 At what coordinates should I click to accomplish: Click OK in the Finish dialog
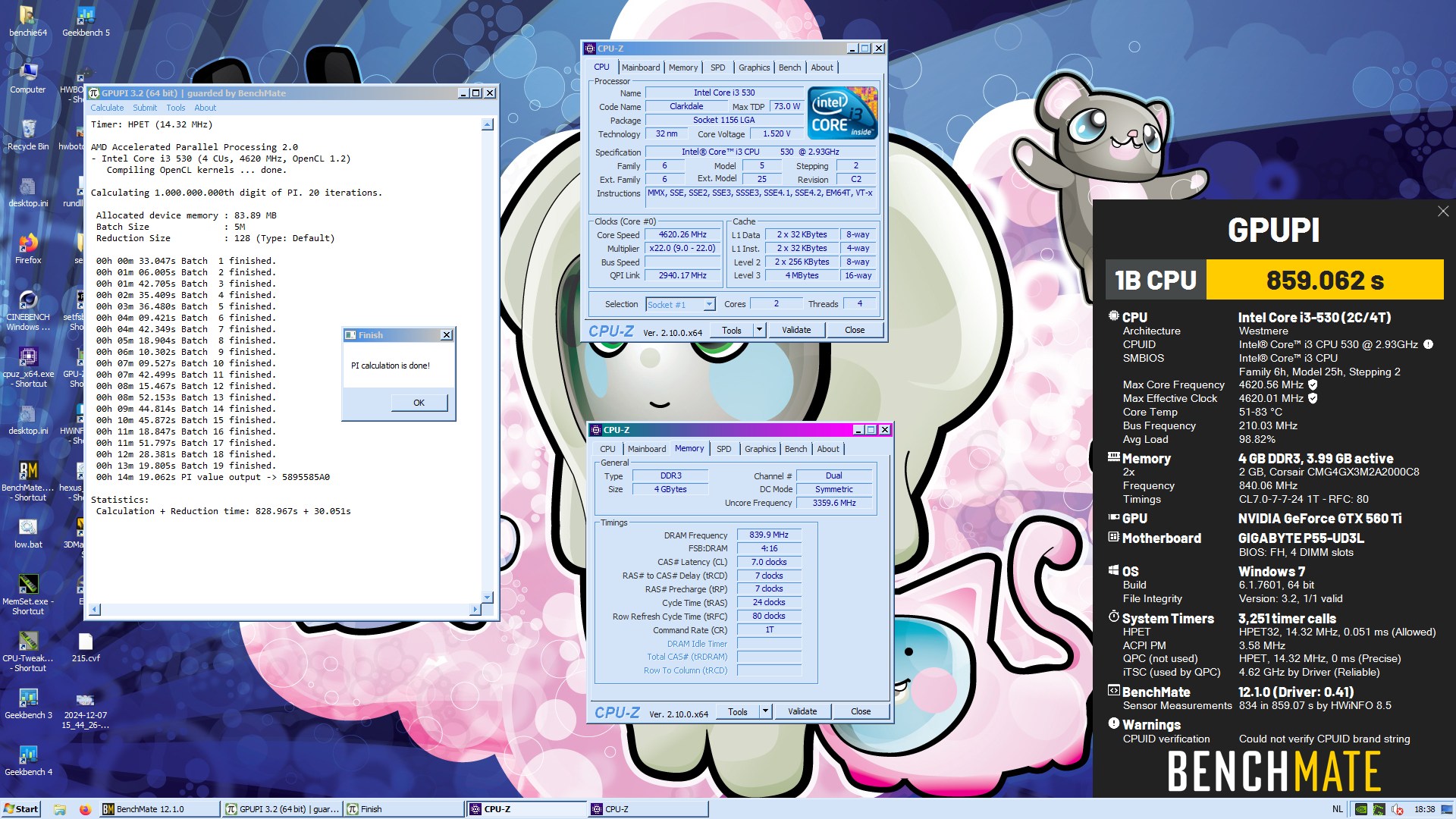[x=419, y=403]
